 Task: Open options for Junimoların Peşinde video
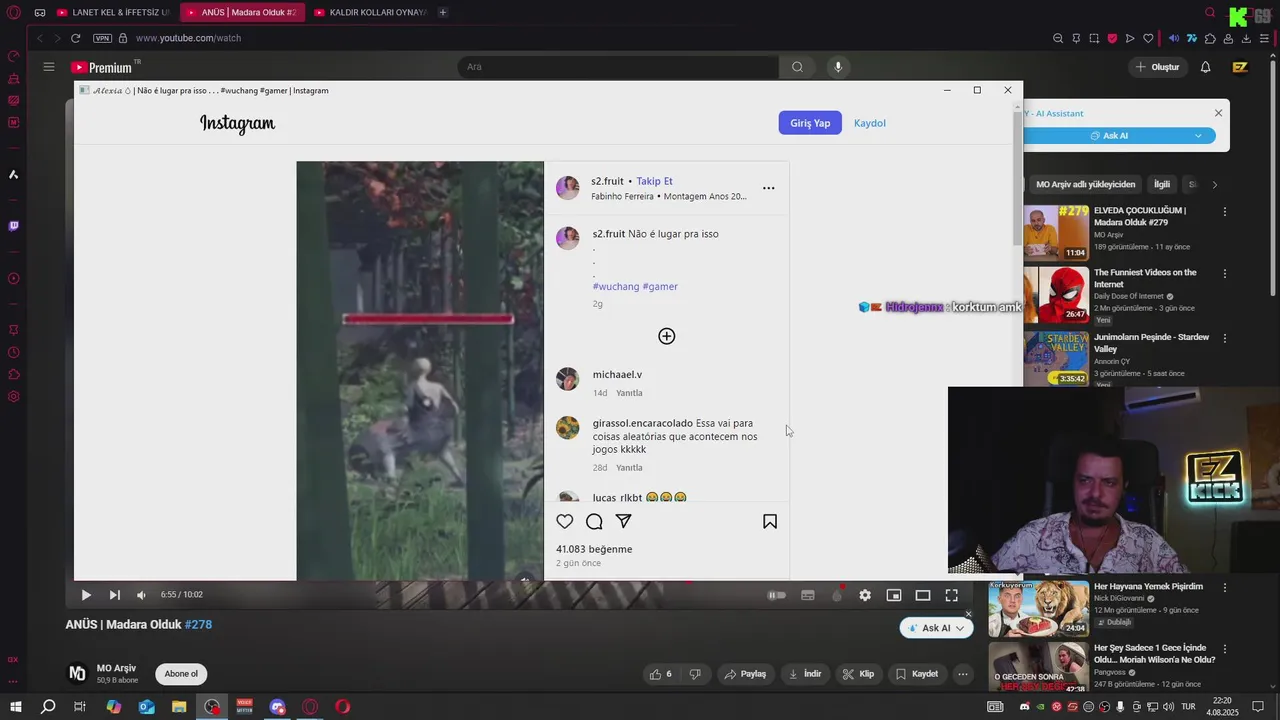coord(1225,339)
